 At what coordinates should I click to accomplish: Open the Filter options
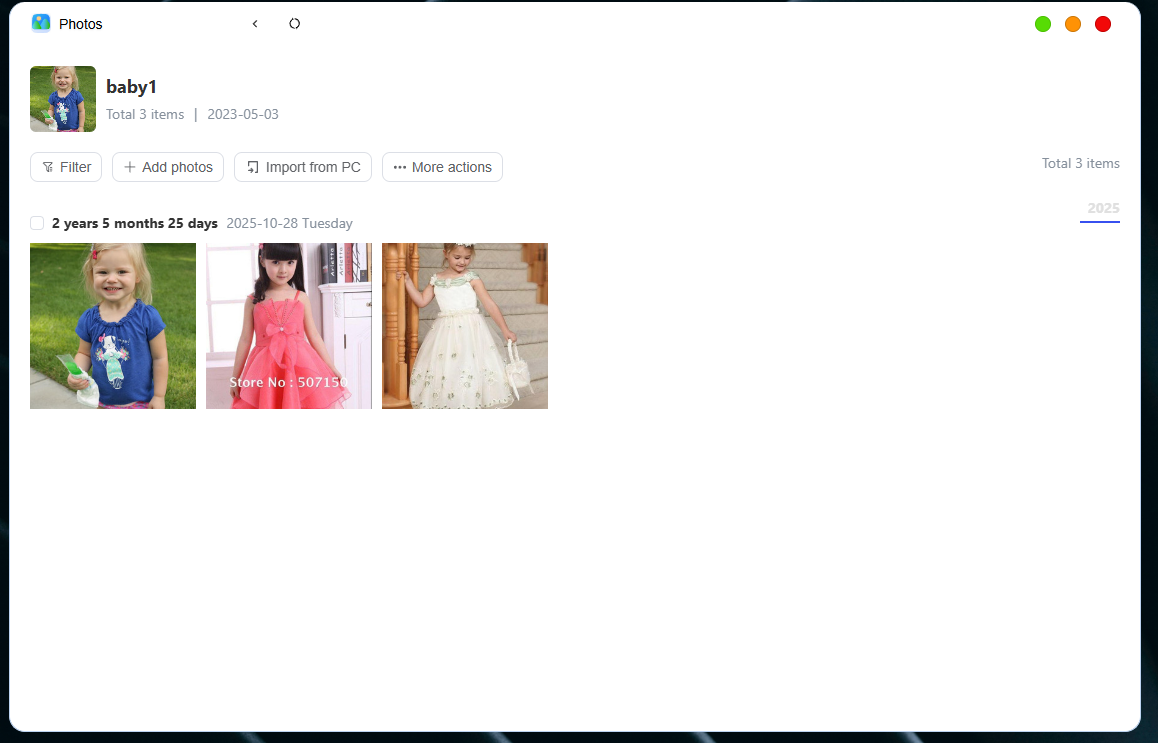[x=66, y=167]
